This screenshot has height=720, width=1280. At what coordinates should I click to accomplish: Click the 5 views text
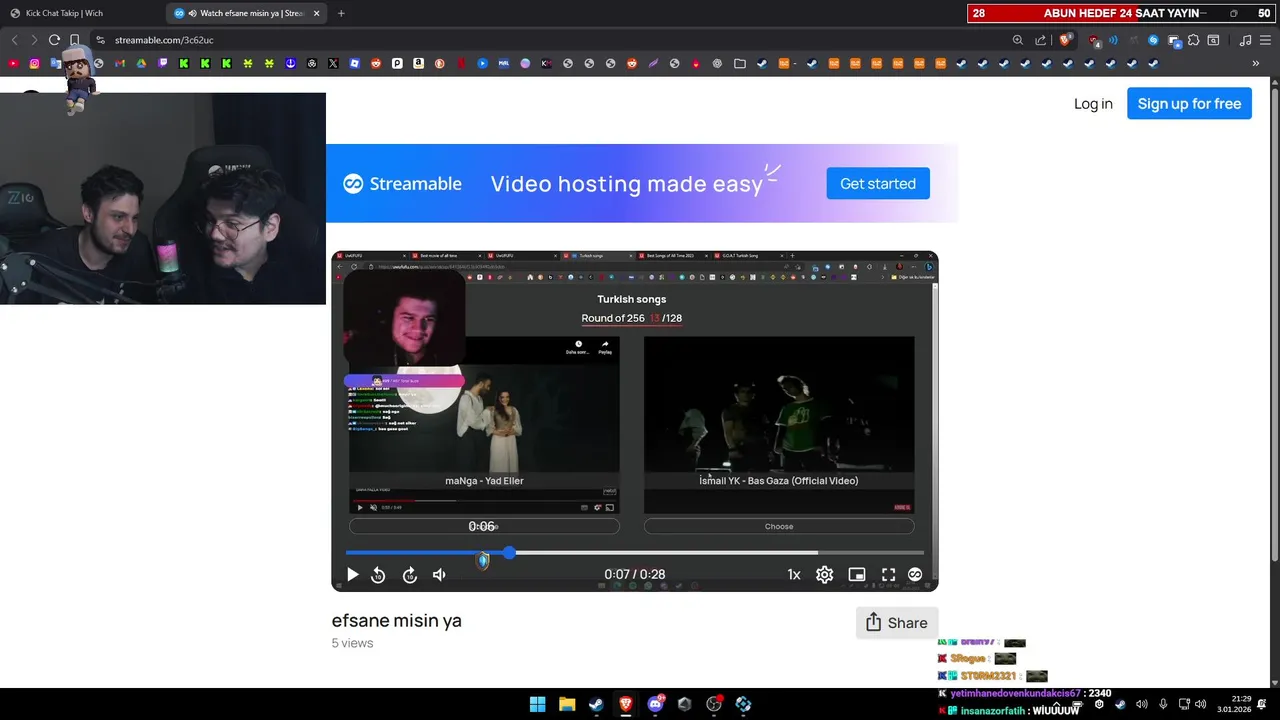pyautogui.click(x=352, y=643)
